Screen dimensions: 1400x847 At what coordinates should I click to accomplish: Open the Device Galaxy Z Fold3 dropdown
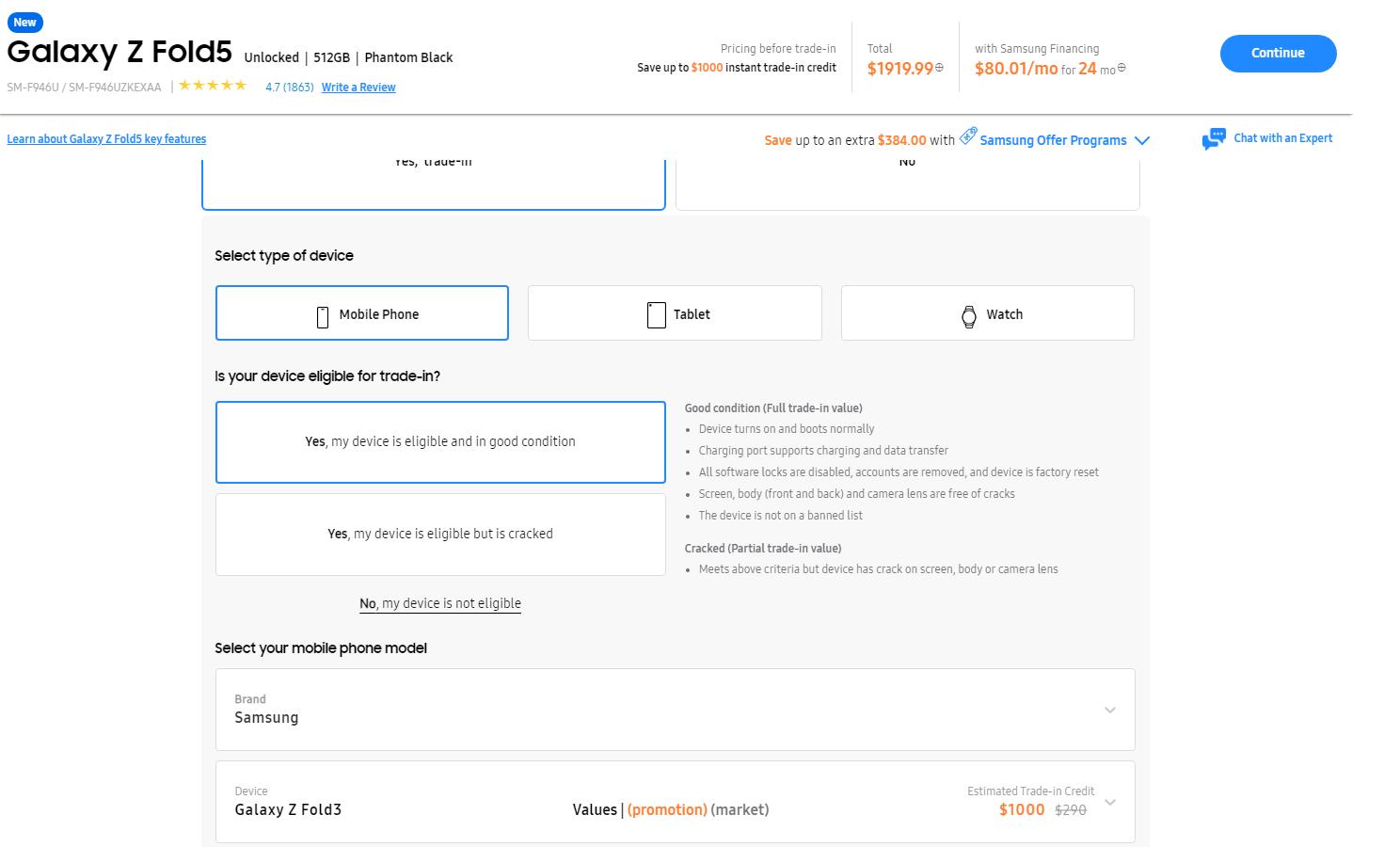pos(675,802)
